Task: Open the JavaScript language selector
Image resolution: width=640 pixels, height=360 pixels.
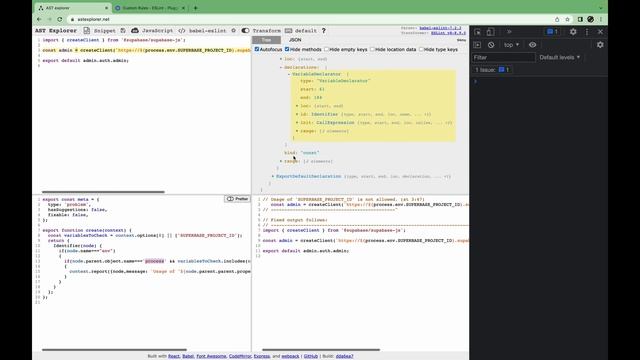Action: [x=152, y=31]
